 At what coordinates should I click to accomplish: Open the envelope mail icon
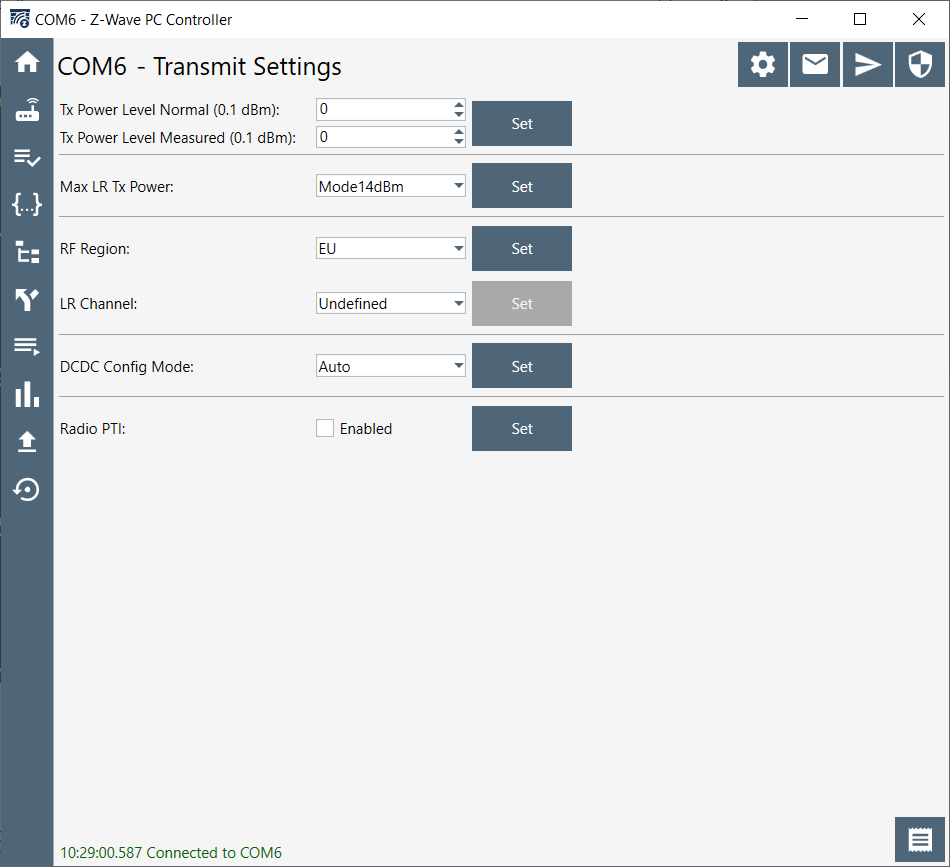coord(815,65)
